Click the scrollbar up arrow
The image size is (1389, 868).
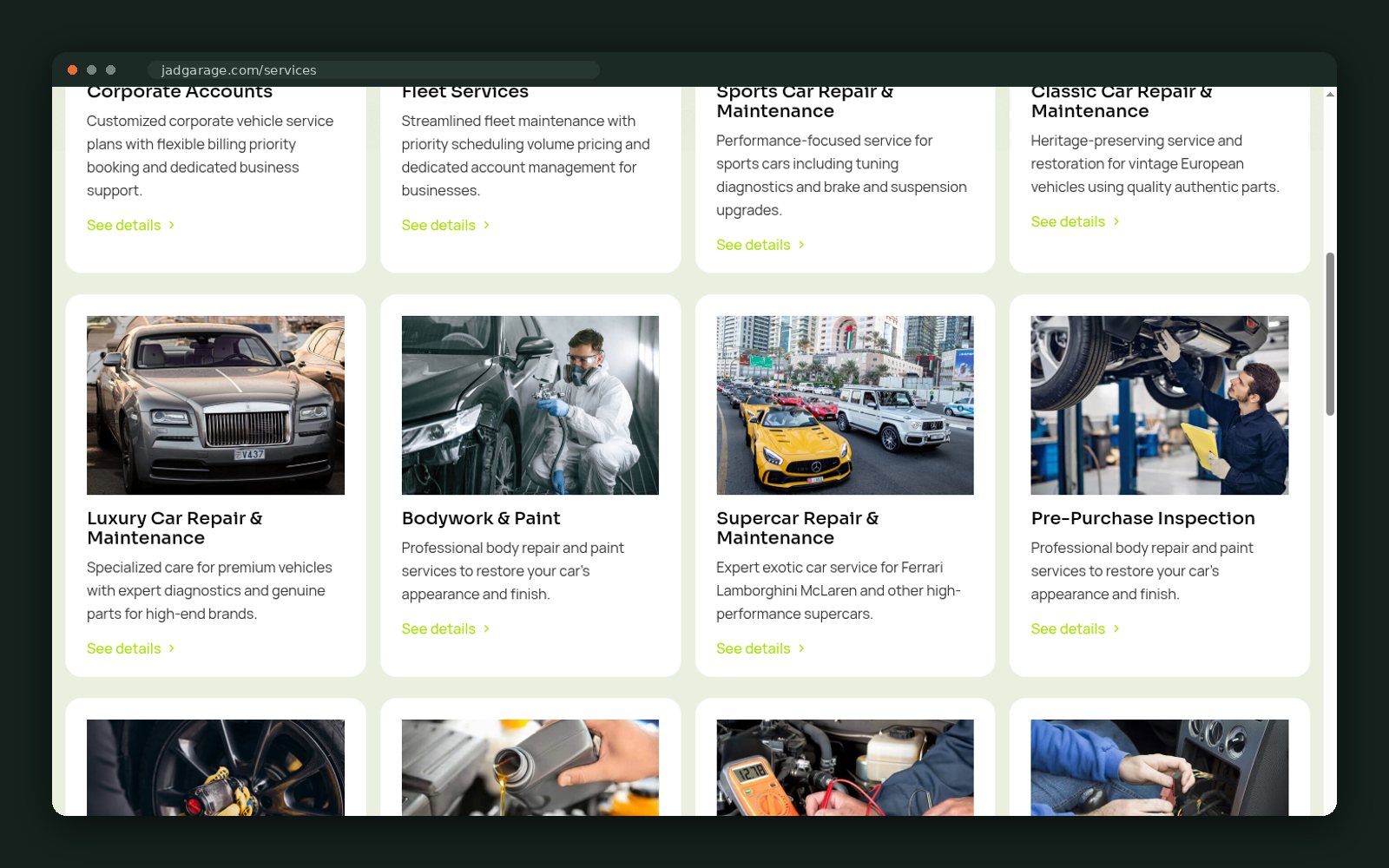pos(1330,94)
